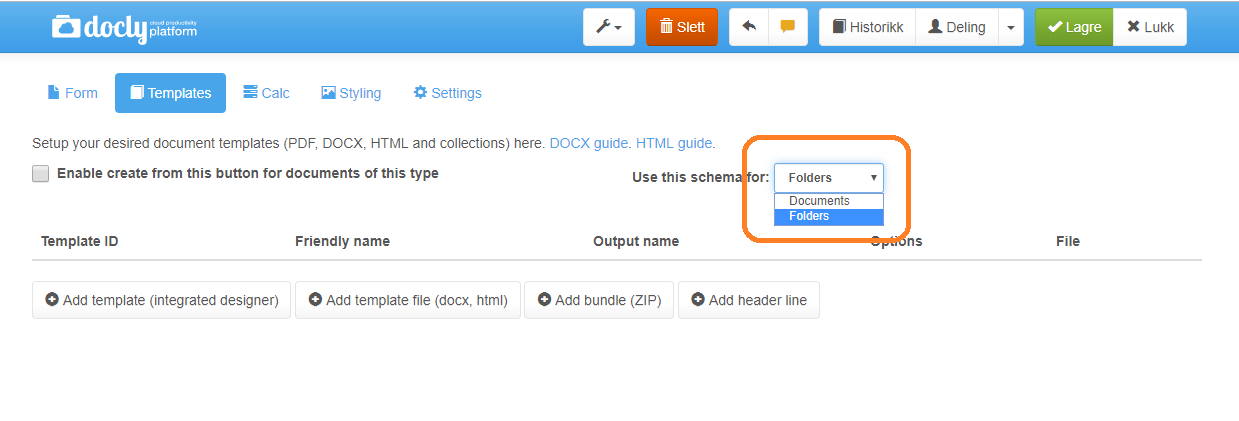This screenshot has height=421, width=1239.
Task: Select the Templates tab
Action: pyautogui.click(x=170, y=93)
